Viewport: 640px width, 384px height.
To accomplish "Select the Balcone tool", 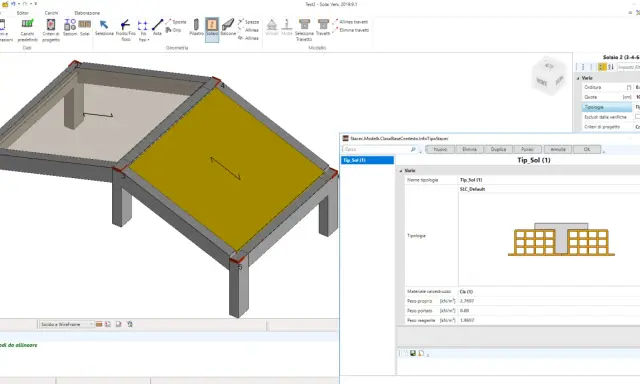I will point(228,28).
